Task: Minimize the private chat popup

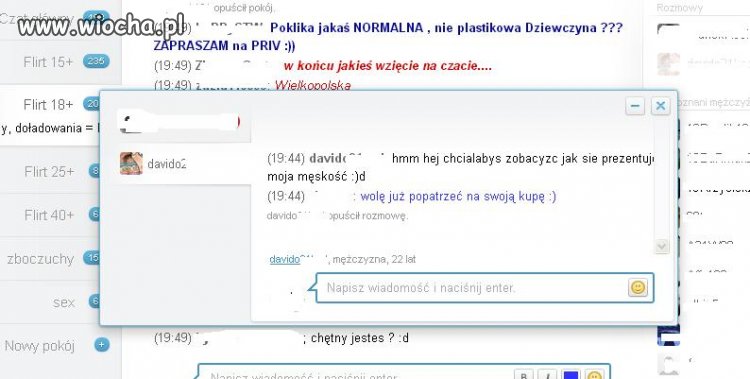Action: coord(635,106)
